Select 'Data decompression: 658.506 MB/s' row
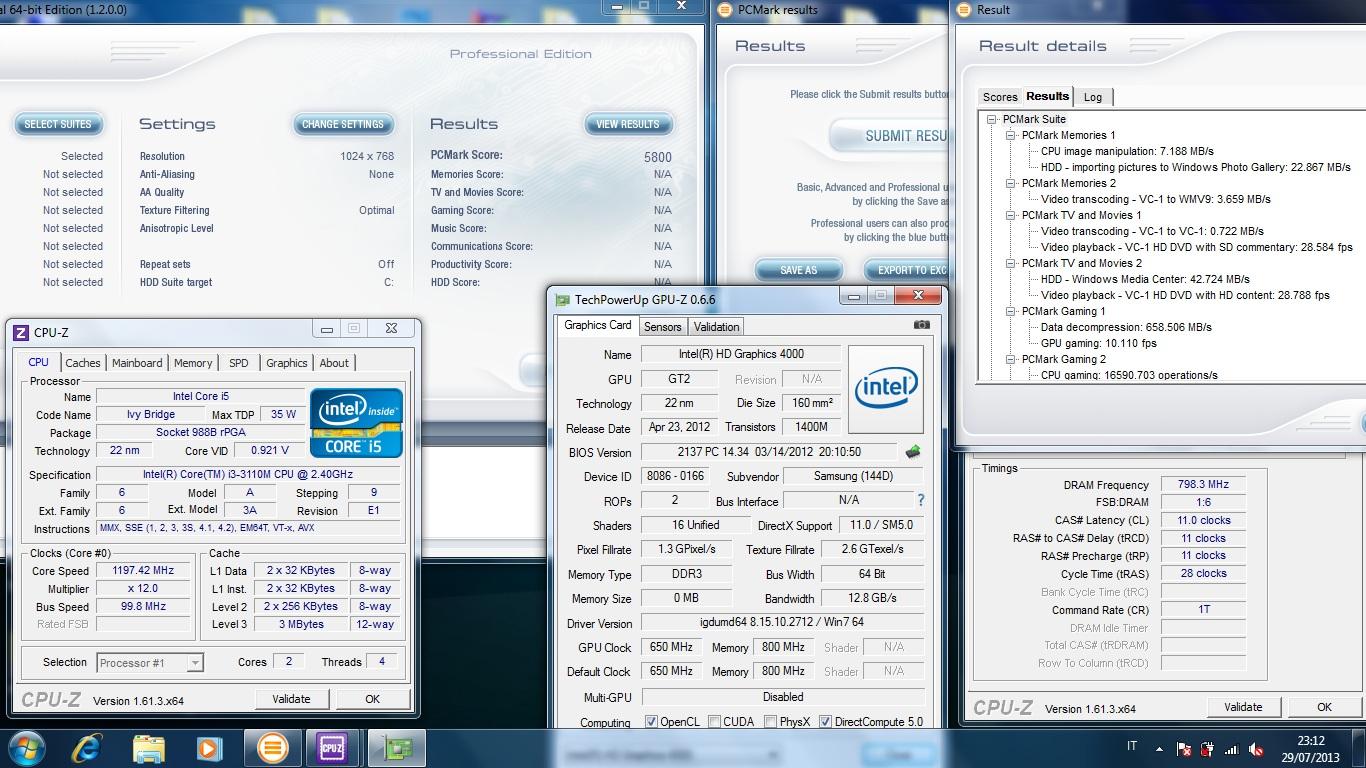This screenshot has width=1366, height=768. [x=1126, y=327]
